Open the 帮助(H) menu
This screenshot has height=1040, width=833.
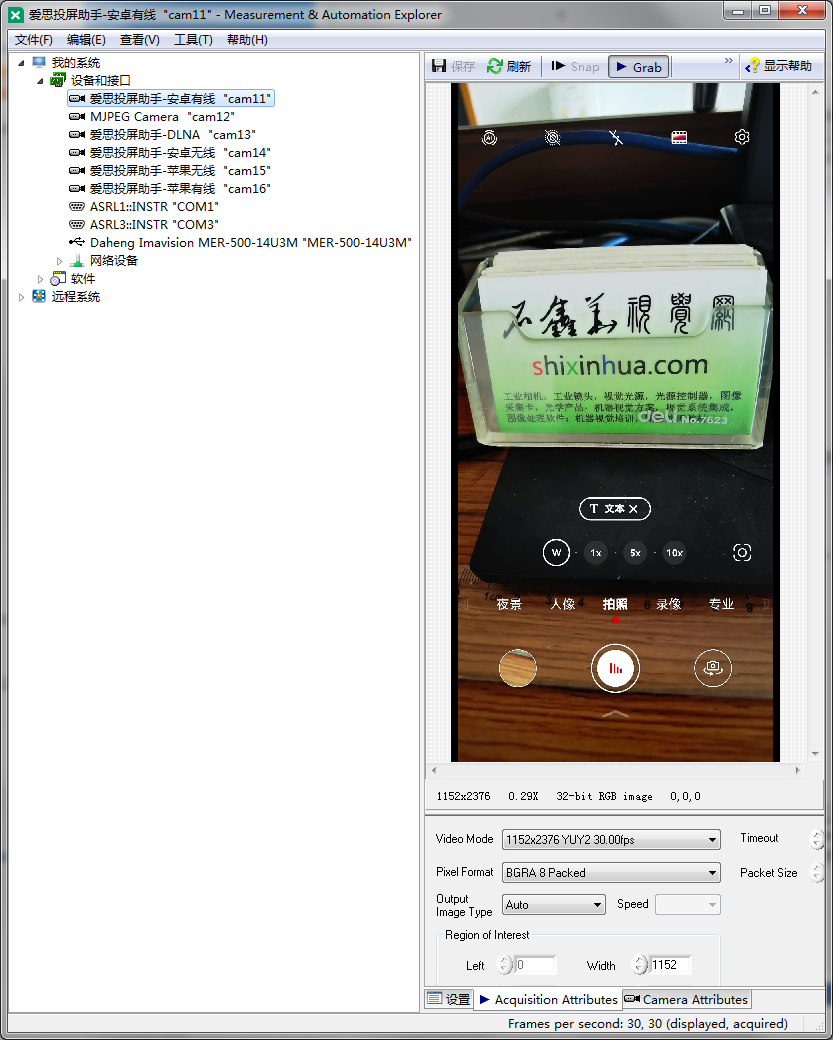(247, 40)
